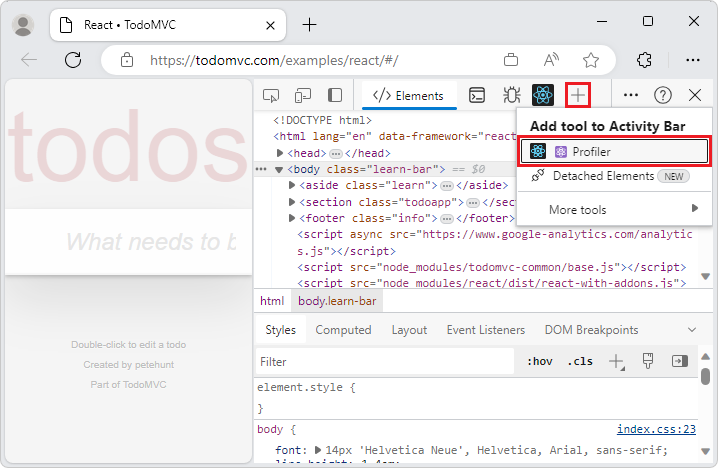Toggle rendering emulations brush icon
Image resolution: width=718 pixels, height=468 pixels.
coord(647,361)
